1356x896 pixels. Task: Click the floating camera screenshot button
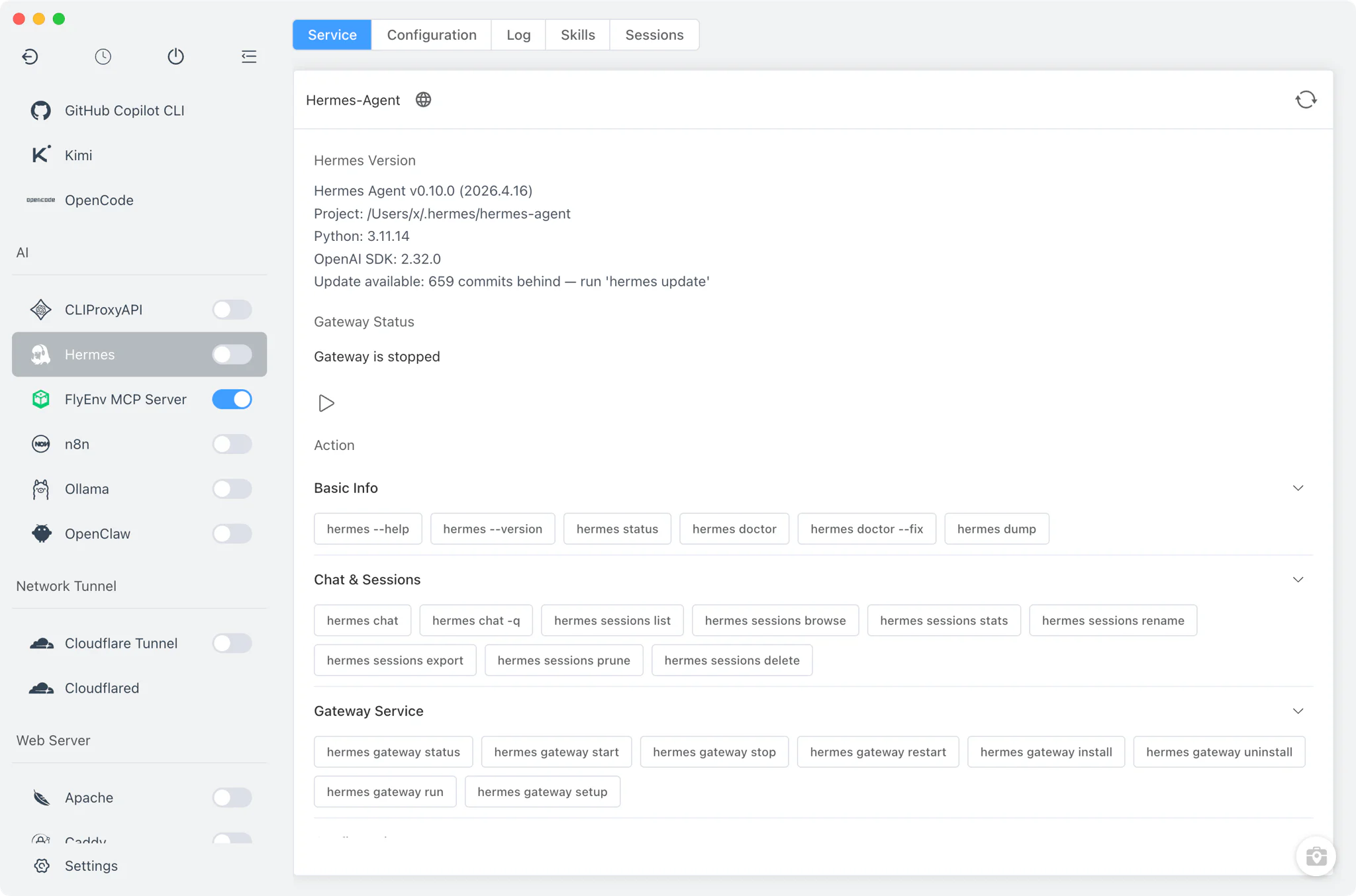coord(1316,856)
